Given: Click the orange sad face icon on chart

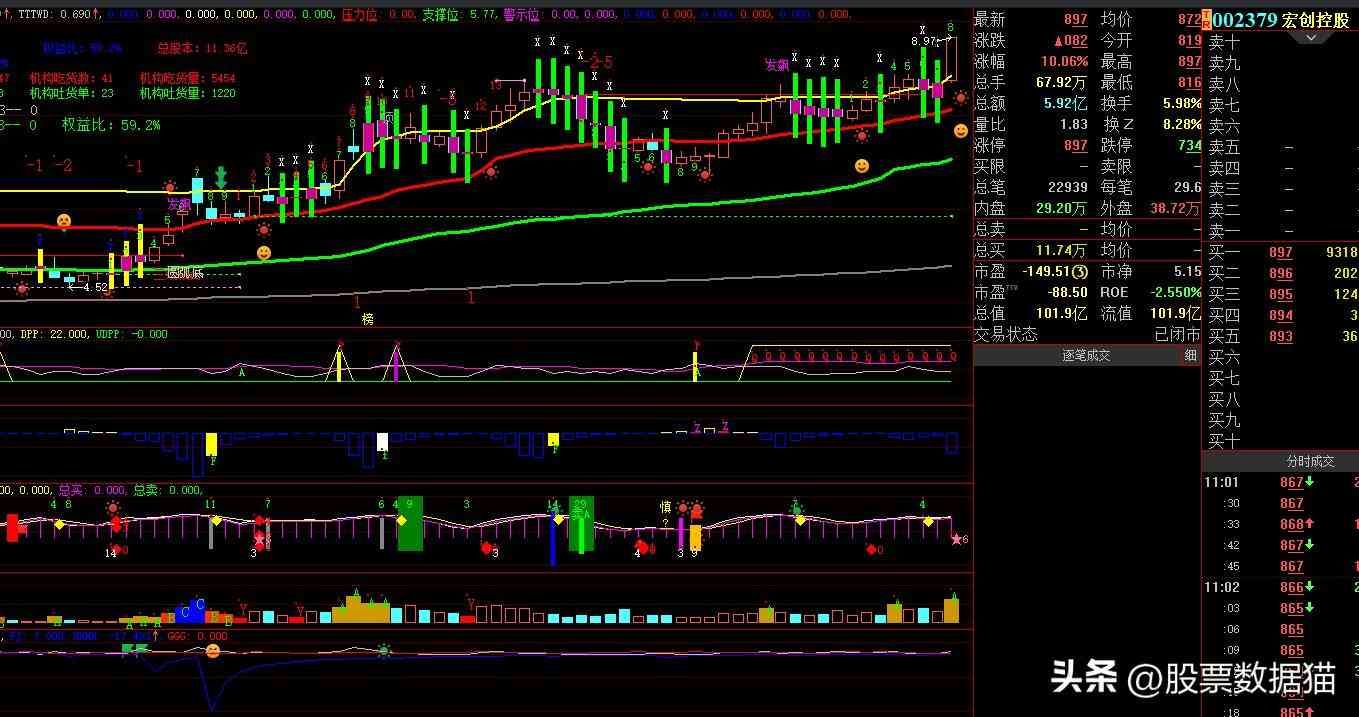Looking at the screenshot, I should pos(63,220).
